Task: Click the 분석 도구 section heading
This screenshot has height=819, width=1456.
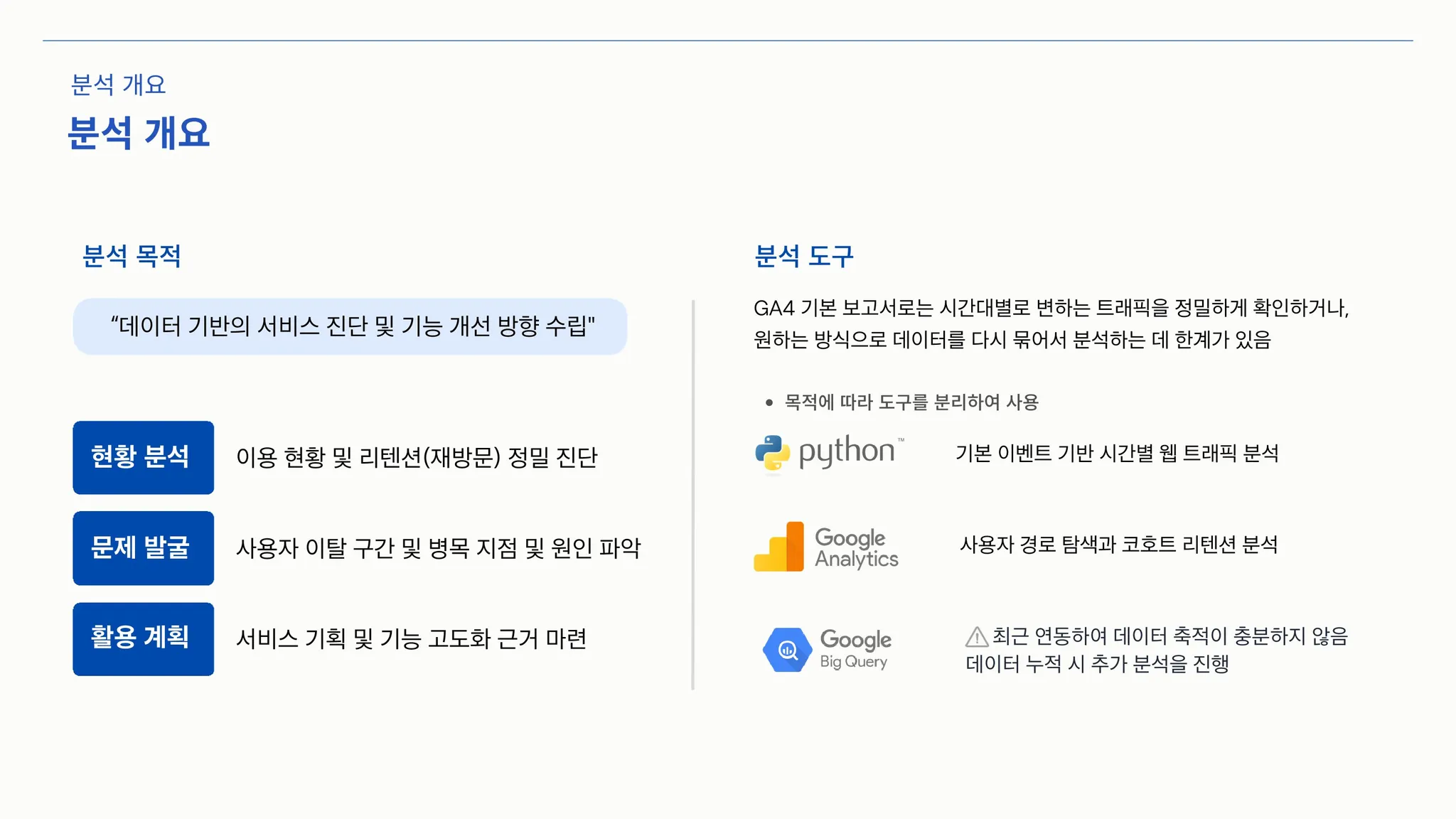Action: [803, 256]
